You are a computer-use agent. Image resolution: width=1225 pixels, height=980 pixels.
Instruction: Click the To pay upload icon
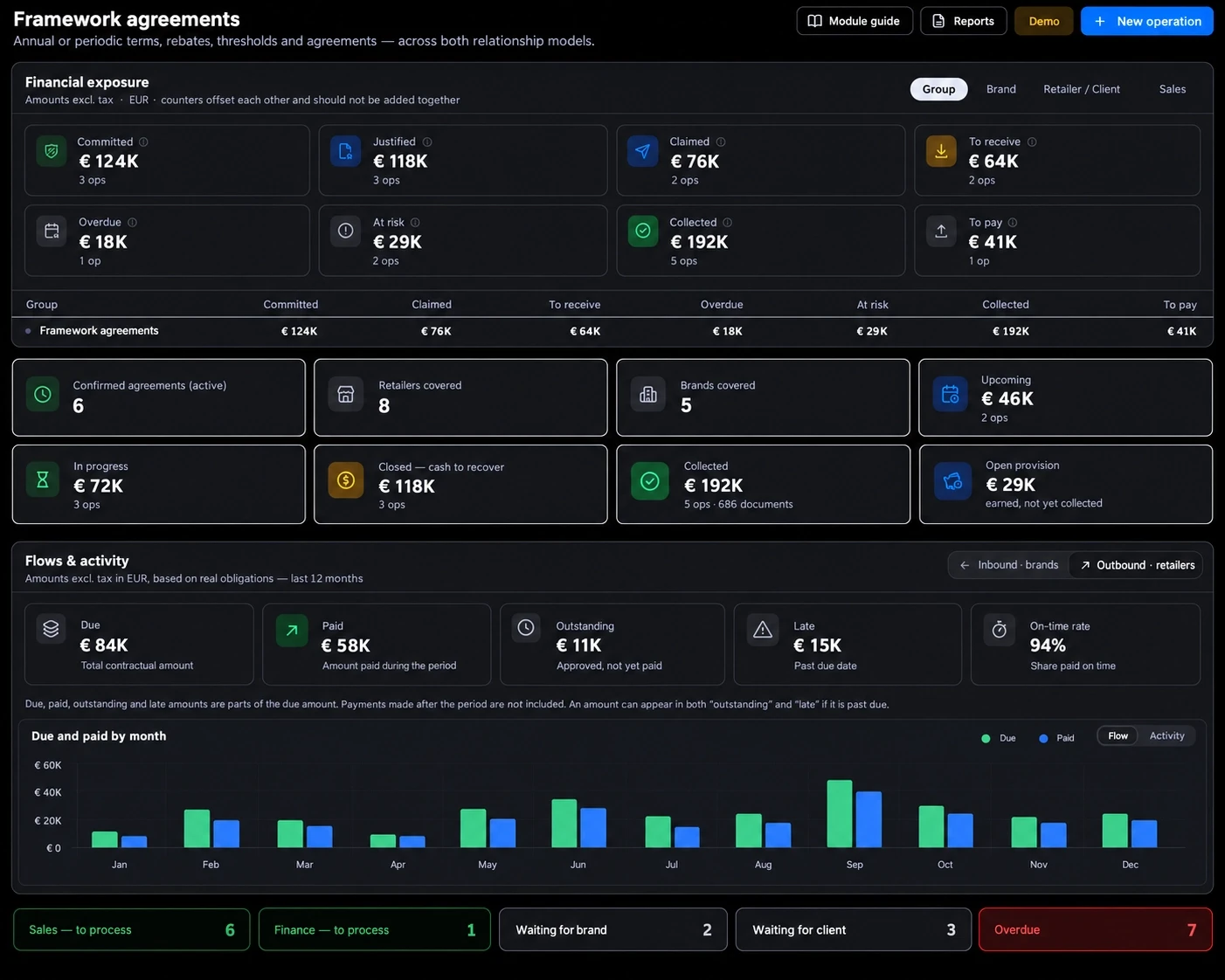click(941, 231)
